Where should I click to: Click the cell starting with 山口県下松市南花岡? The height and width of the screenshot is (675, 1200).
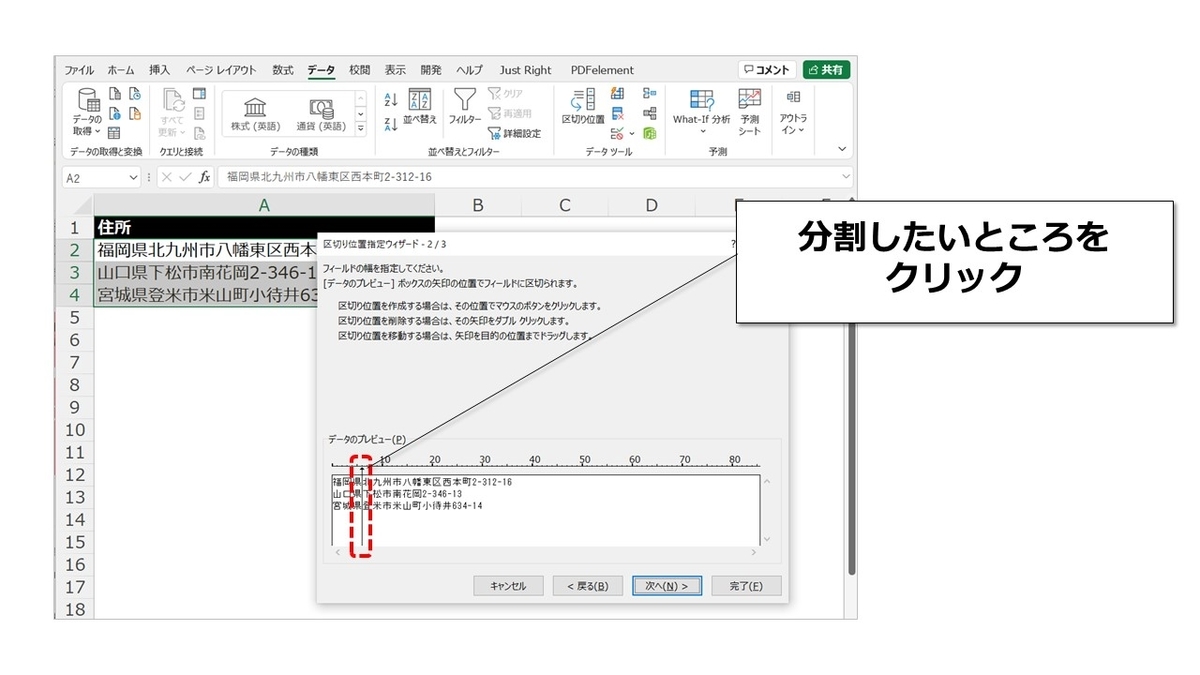(x=206, y=272)
